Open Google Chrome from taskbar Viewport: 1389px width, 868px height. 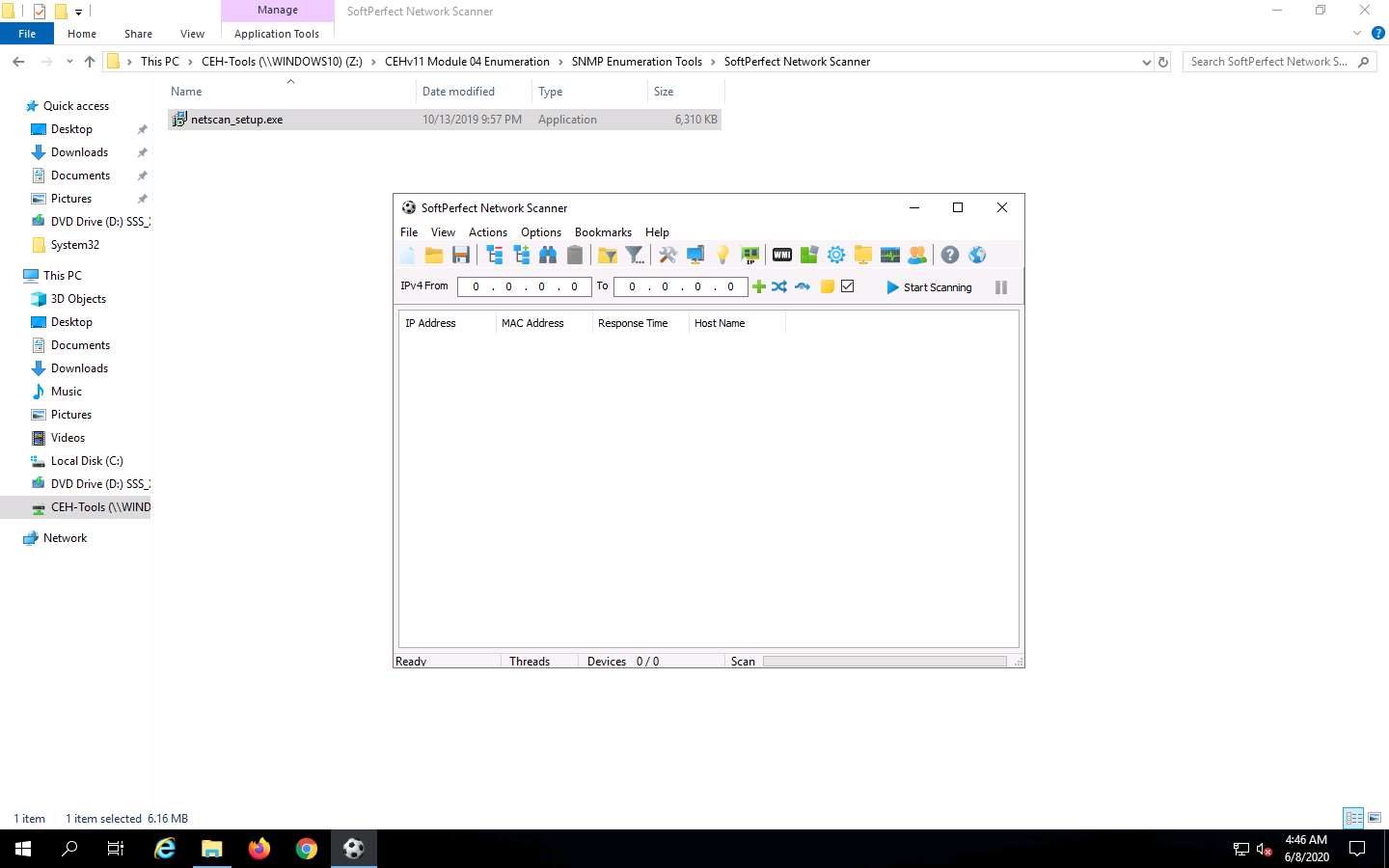pos(306,849)
